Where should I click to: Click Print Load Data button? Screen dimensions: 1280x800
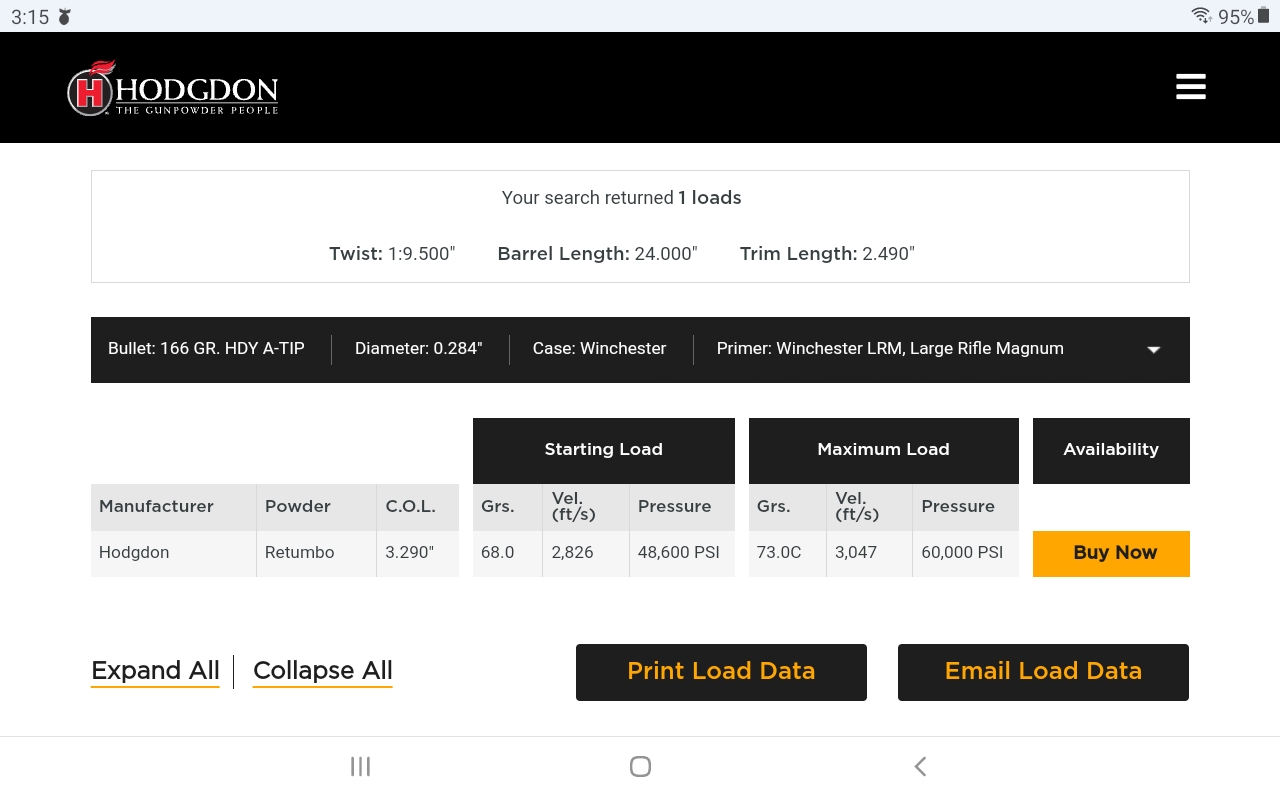pos(721,672)
